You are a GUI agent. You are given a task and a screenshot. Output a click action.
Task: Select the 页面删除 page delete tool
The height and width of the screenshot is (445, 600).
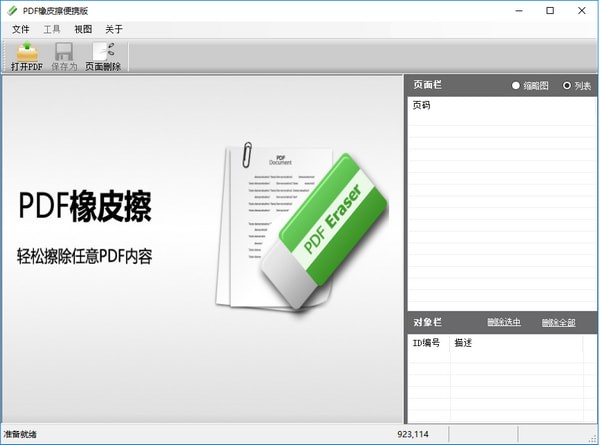click(x=103, y=57)
